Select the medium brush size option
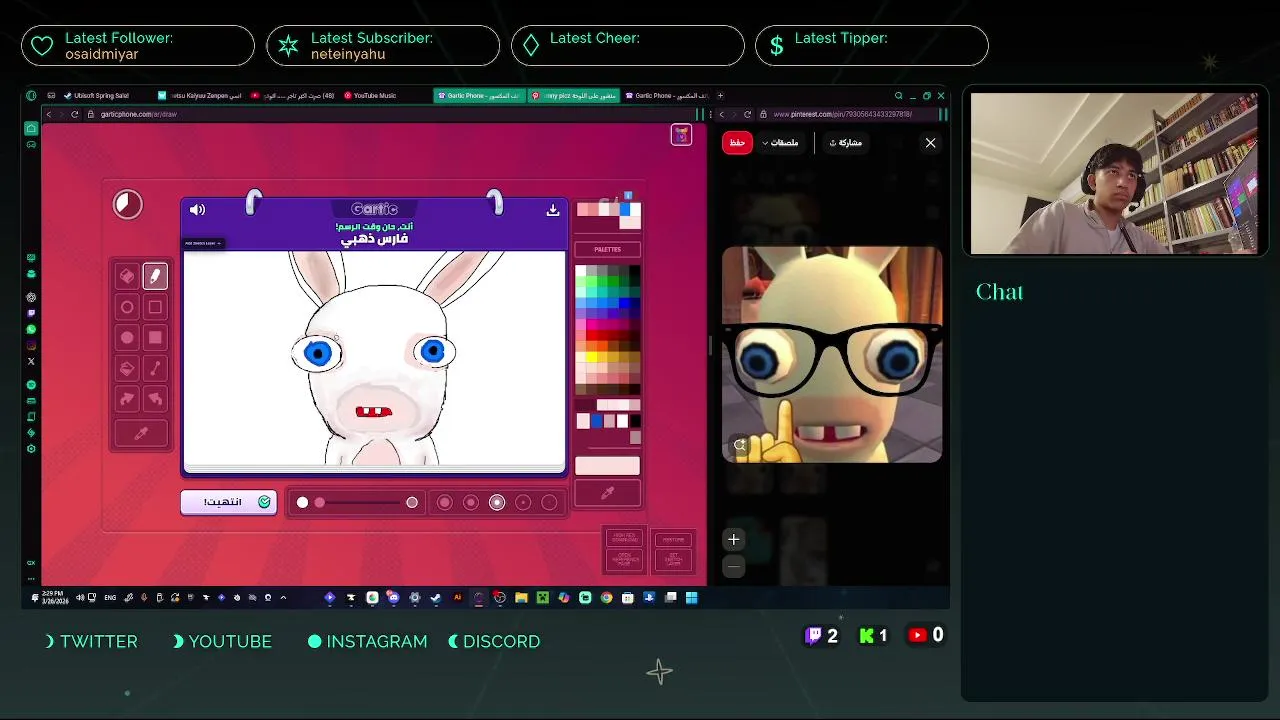Screen dimensions: 1280x720 coord(497,502)
